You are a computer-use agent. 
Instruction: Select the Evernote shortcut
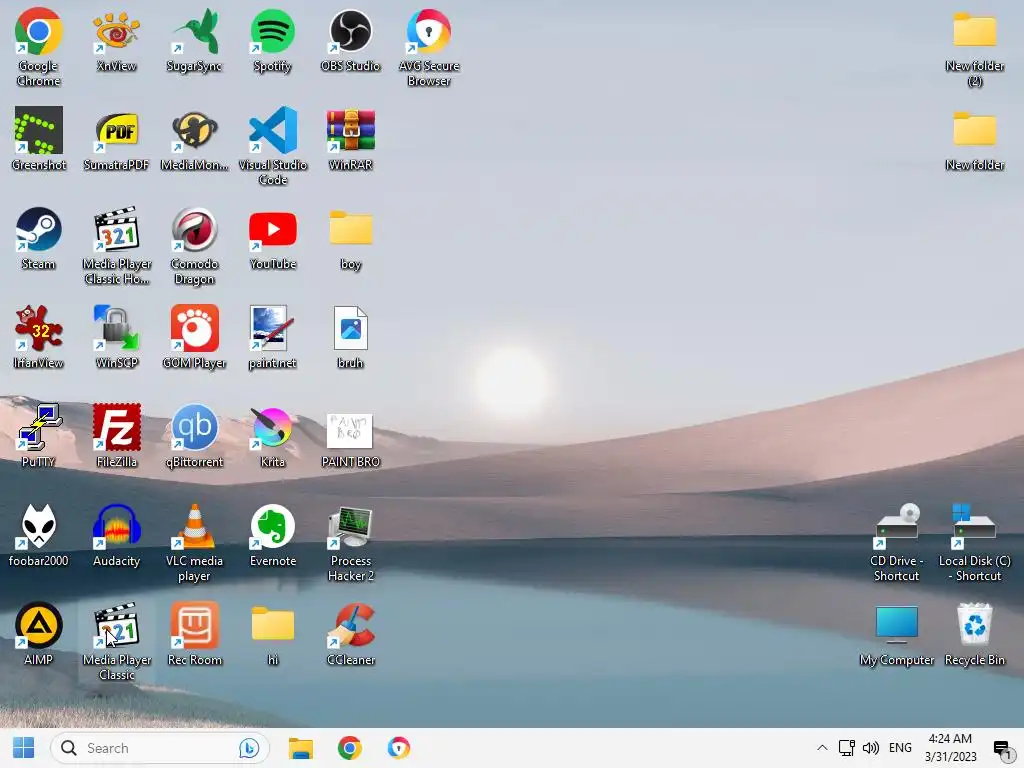[273, 526]
